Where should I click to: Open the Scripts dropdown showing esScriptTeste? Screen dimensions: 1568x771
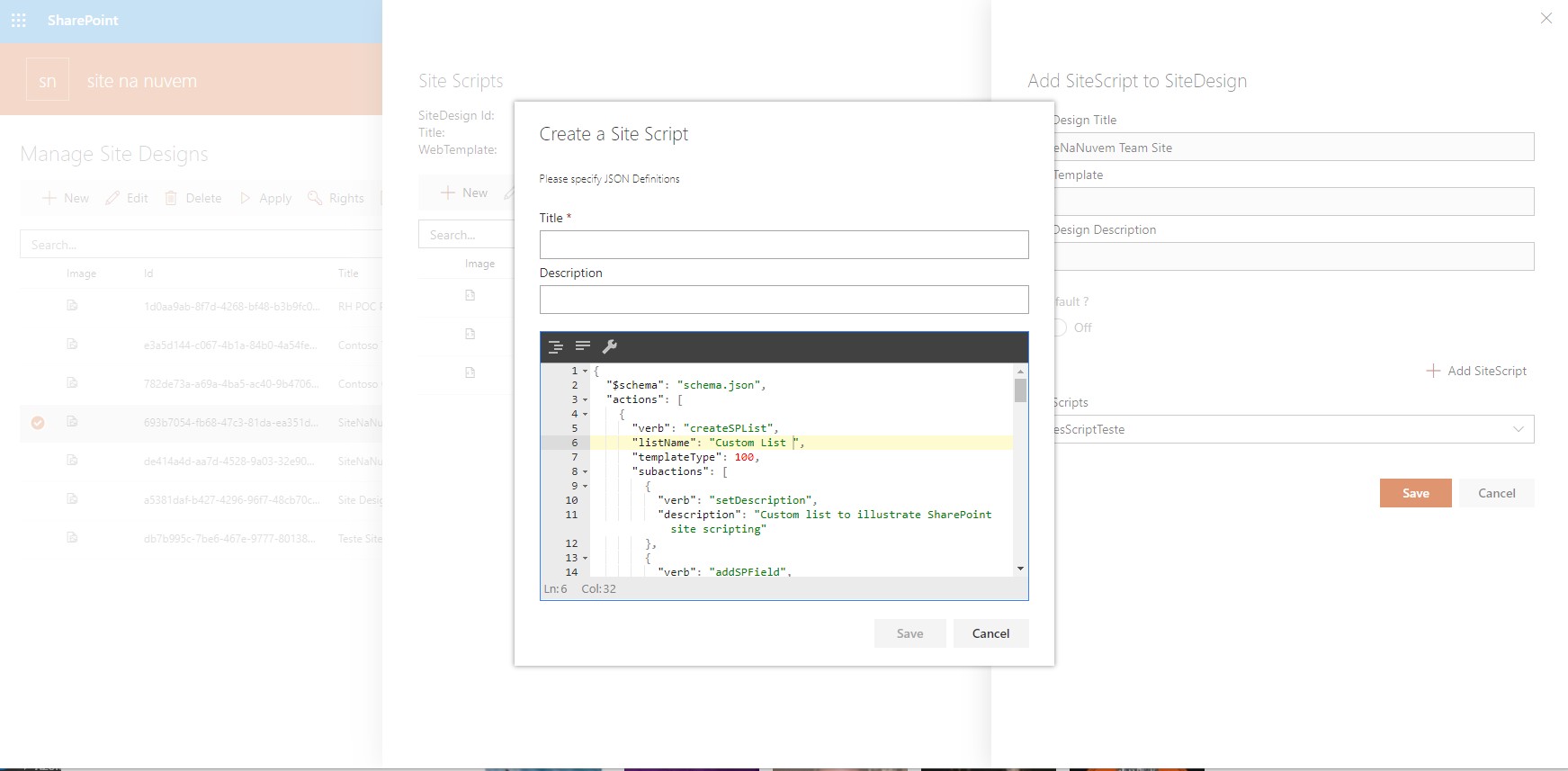[x=1294, y=429]
